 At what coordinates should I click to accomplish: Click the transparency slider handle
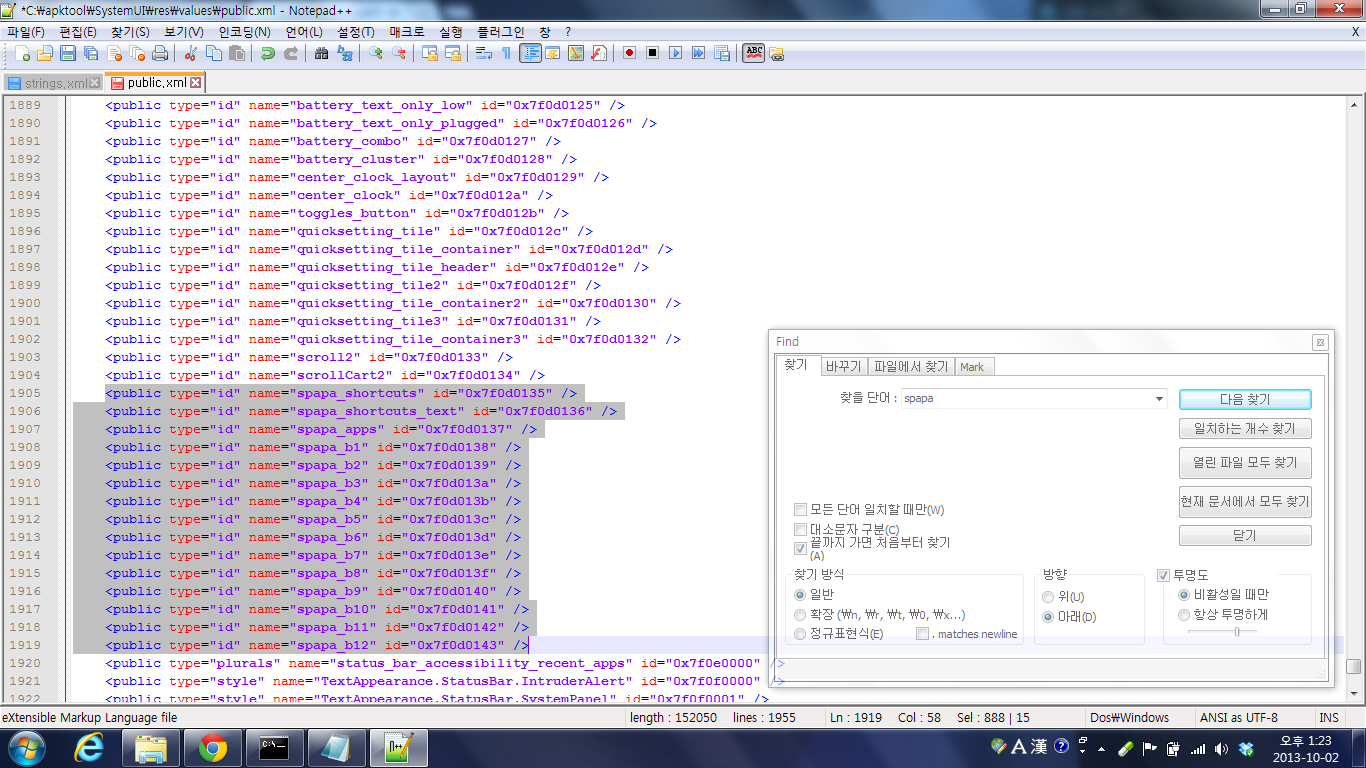tap(1237, 631)
